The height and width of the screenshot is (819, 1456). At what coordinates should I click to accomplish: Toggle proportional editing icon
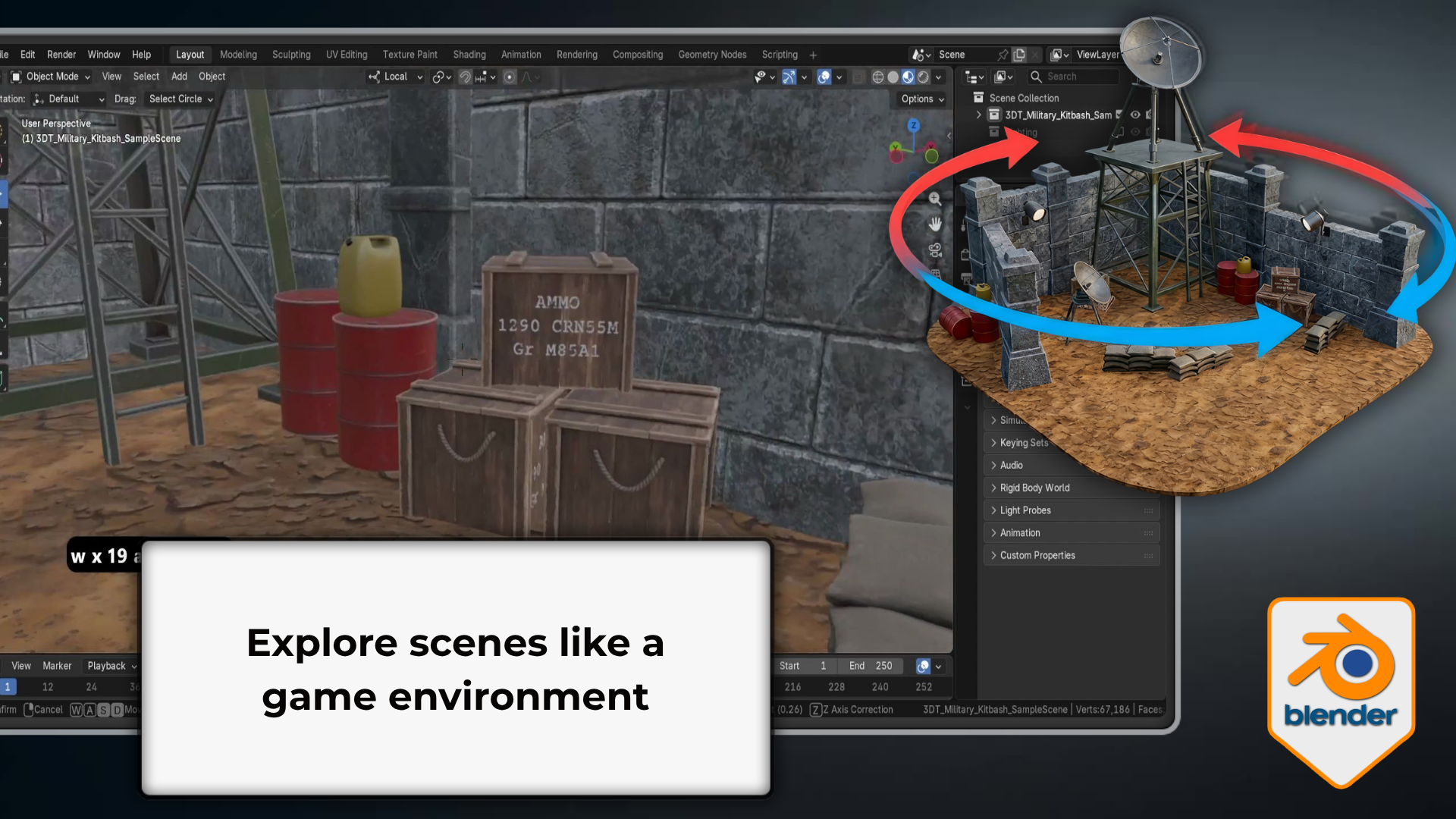coord(510,77)
